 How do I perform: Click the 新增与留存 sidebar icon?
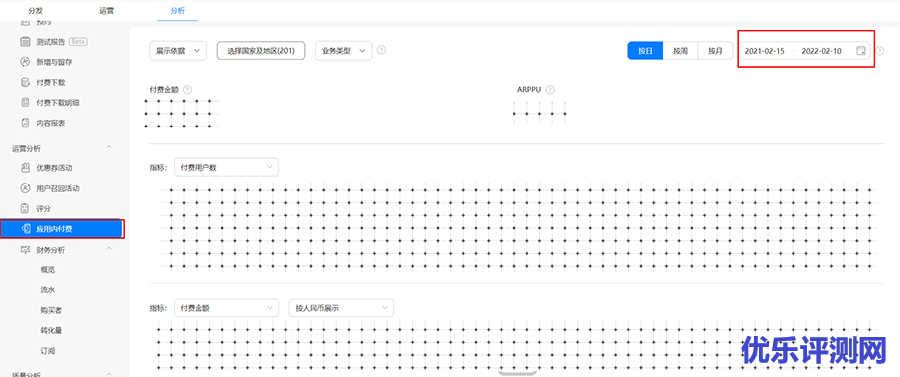coord(25,61)
